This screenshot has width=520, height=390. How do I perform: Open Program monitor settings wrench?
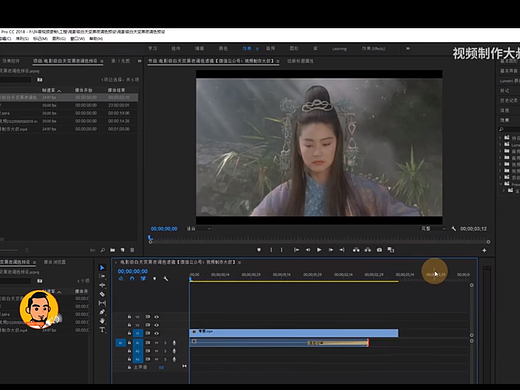[x=454, y=229]
